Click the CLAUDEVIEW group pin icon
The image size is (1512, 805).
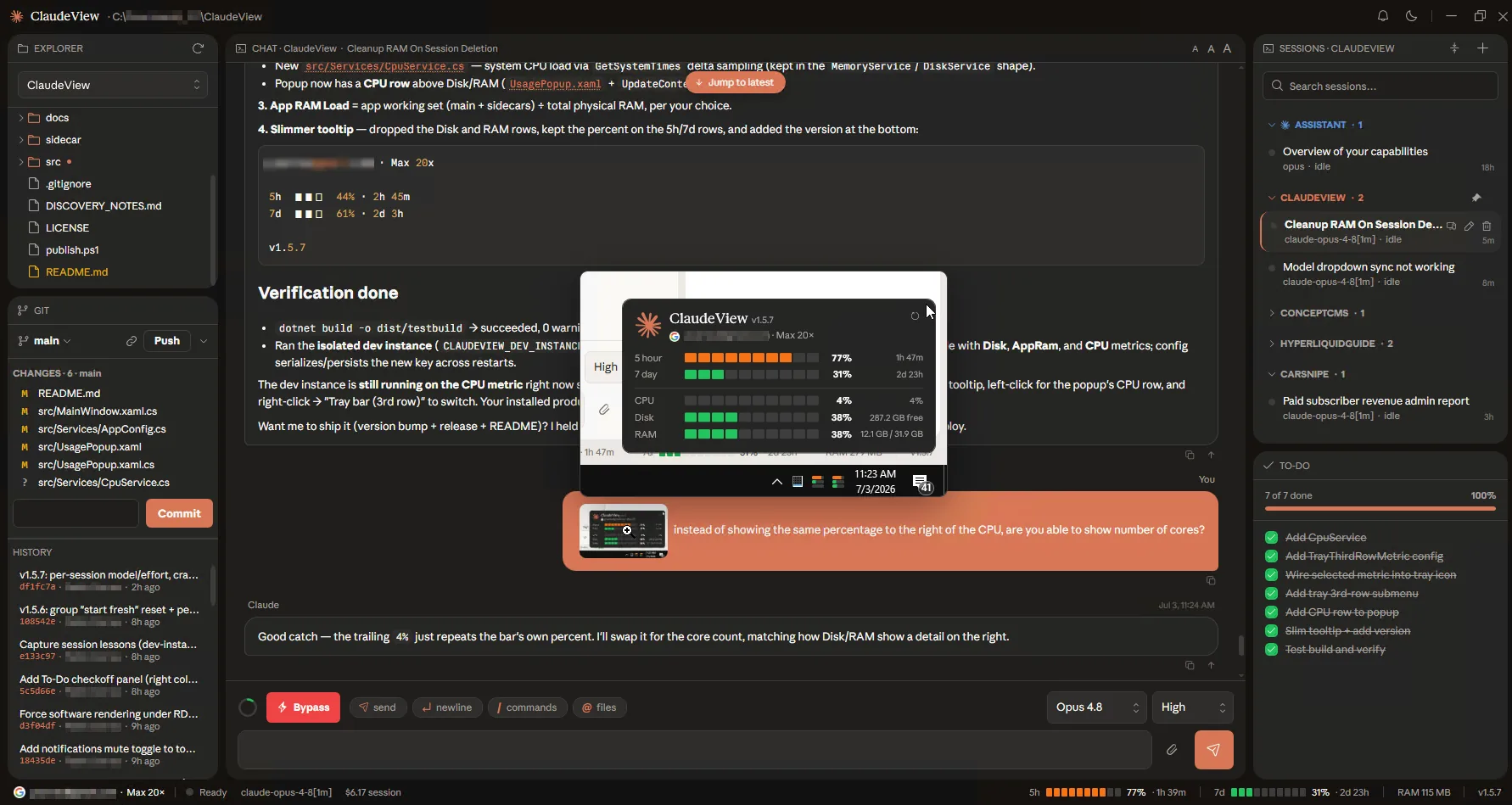pyautogui.click(x=1476, y=198)
